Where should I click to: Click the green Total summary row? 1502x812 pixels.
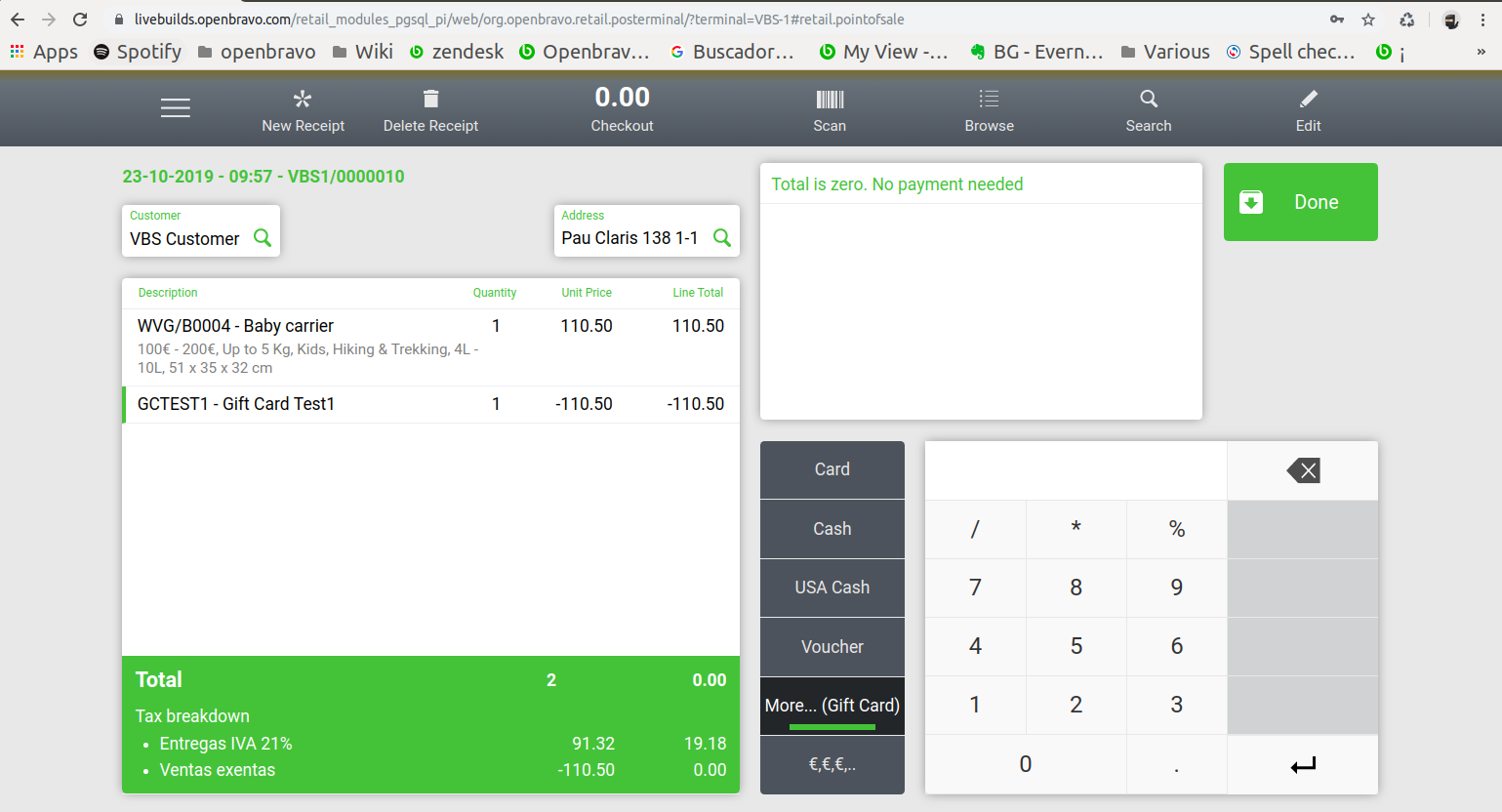pos(430,680)
